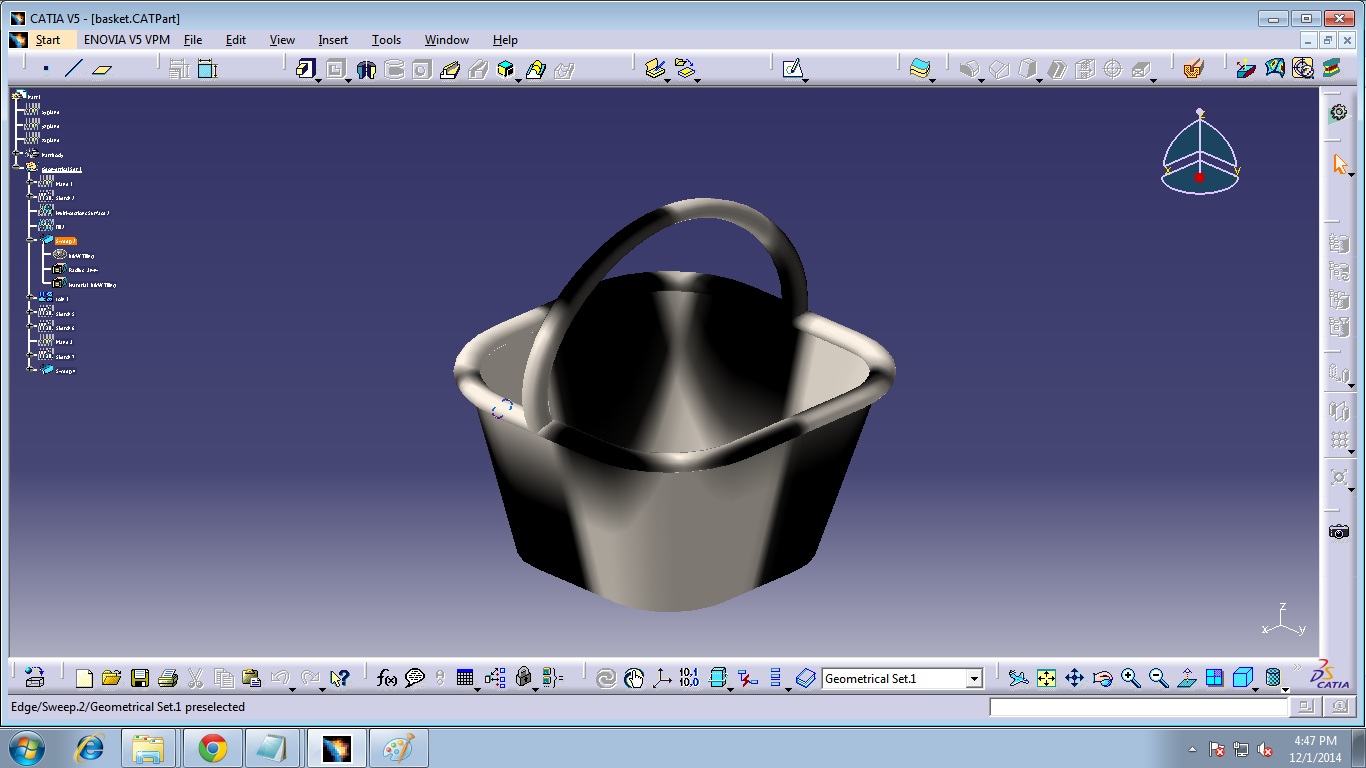Toggle the lock icon in bottom toolbar

(x=523, y=678)
